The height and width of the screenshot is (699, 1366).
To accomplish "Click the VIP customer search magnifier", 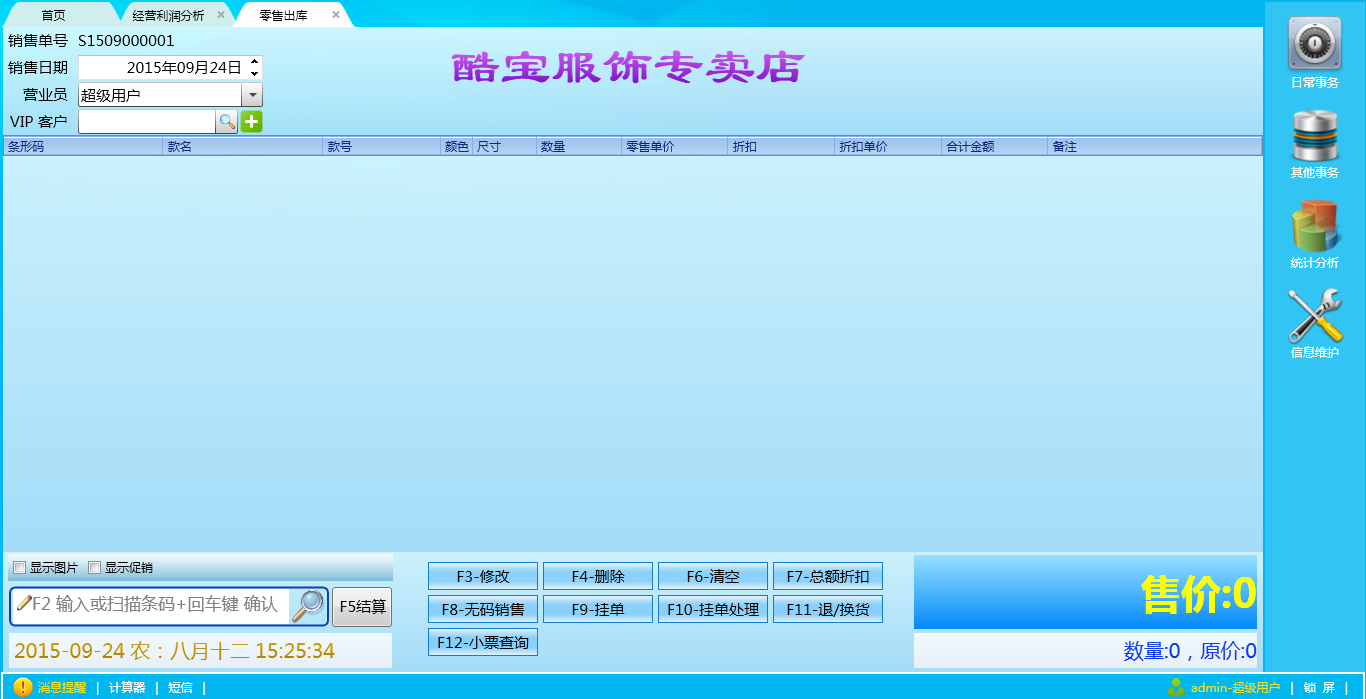I will coord(227,122).
